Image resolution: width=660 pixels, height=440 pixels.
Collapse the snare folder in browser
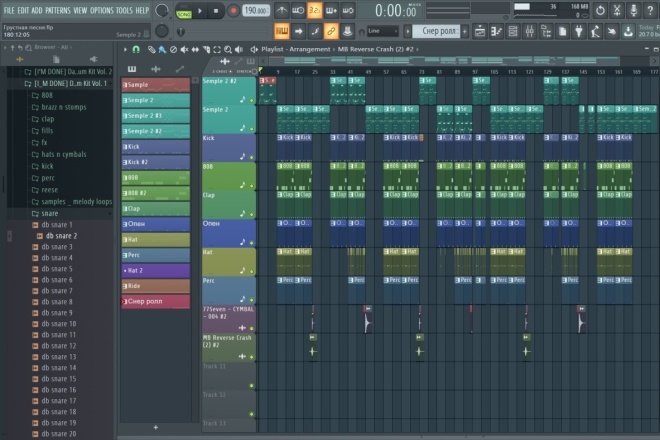pos(49,213)
